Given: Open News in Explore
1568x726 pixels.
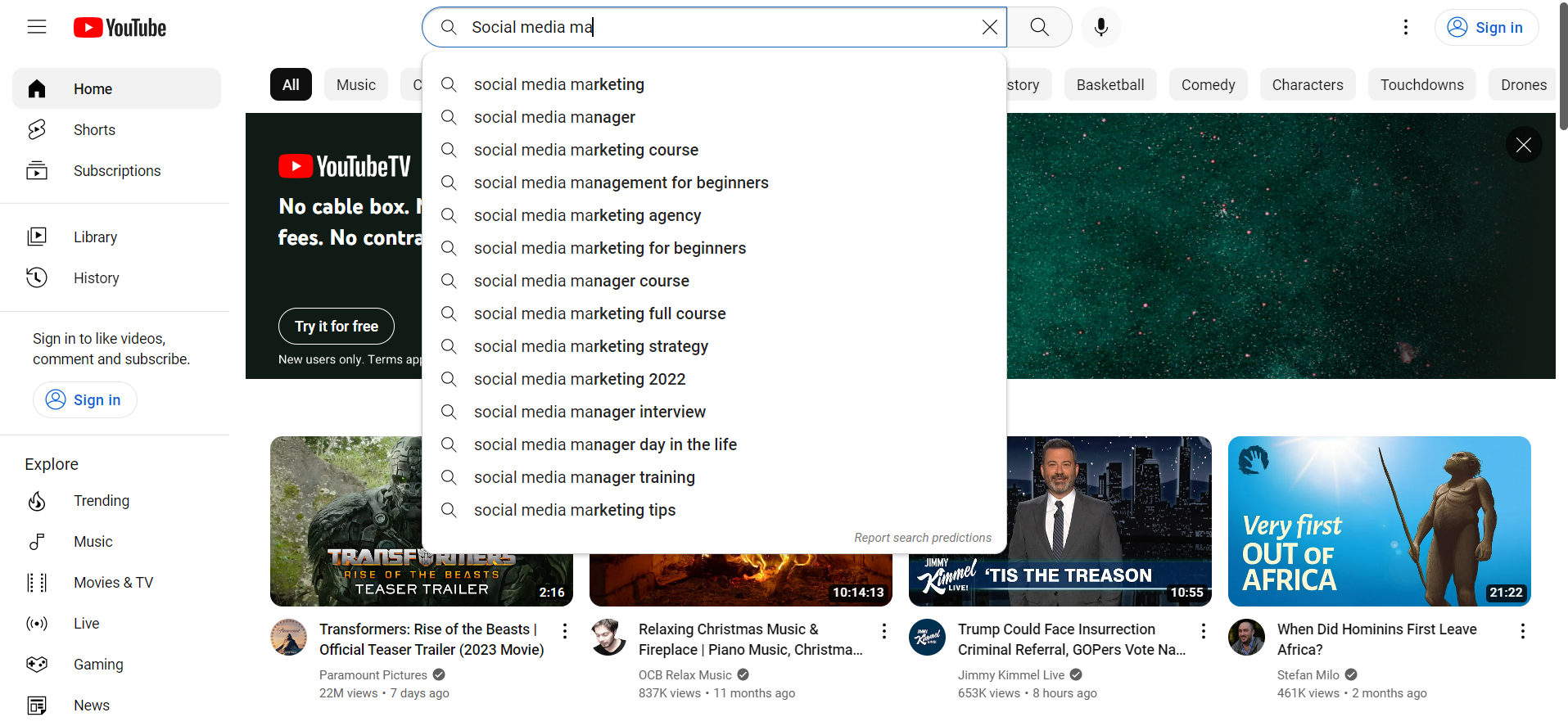Looking at the screenshot, I should (116, 705).
